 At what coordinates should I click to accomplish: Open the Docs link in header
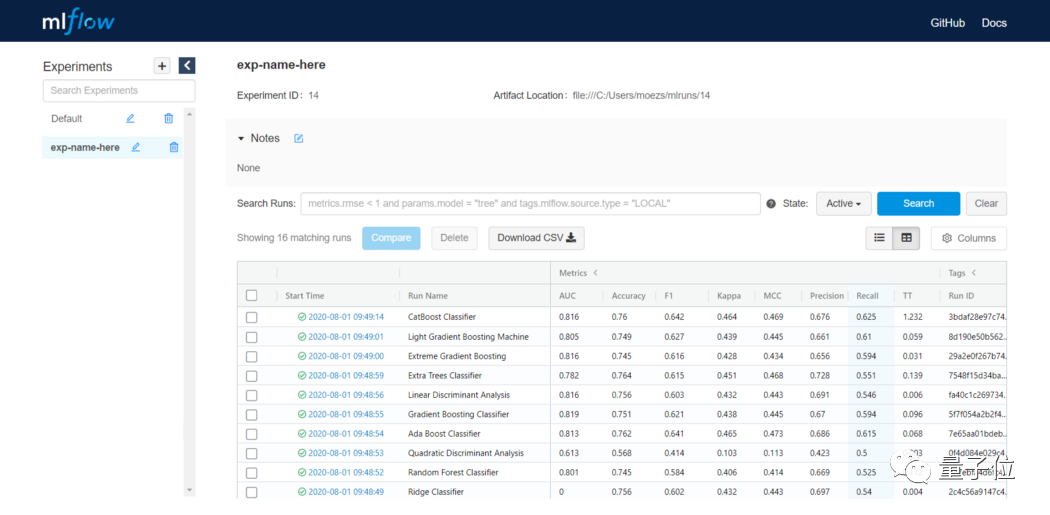[x=994, y=22]
